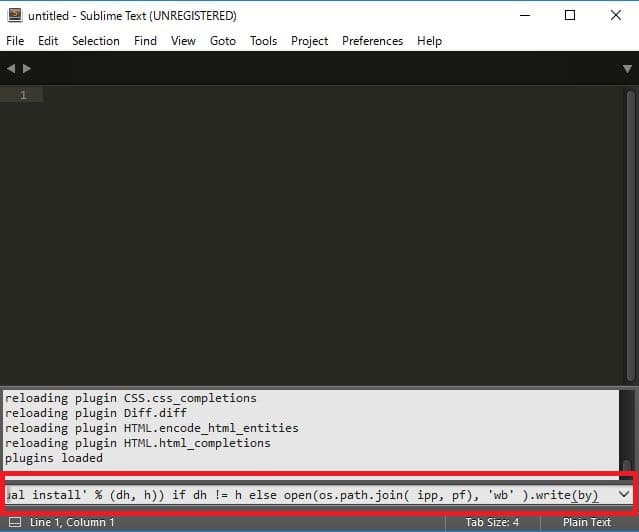Open the Tools menu
The height and width of the screenshot is (532, 639).
click(264, 41)
